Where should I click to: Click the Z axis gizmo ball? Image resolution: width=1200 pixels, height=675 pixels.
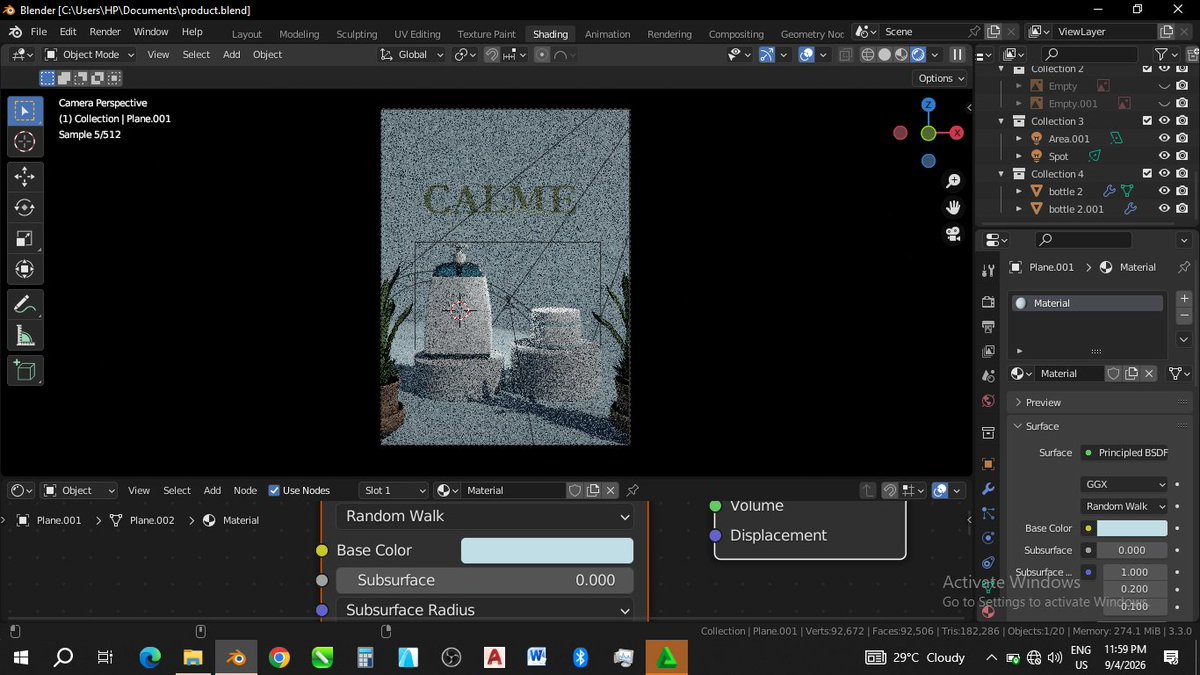pos(928,104)
